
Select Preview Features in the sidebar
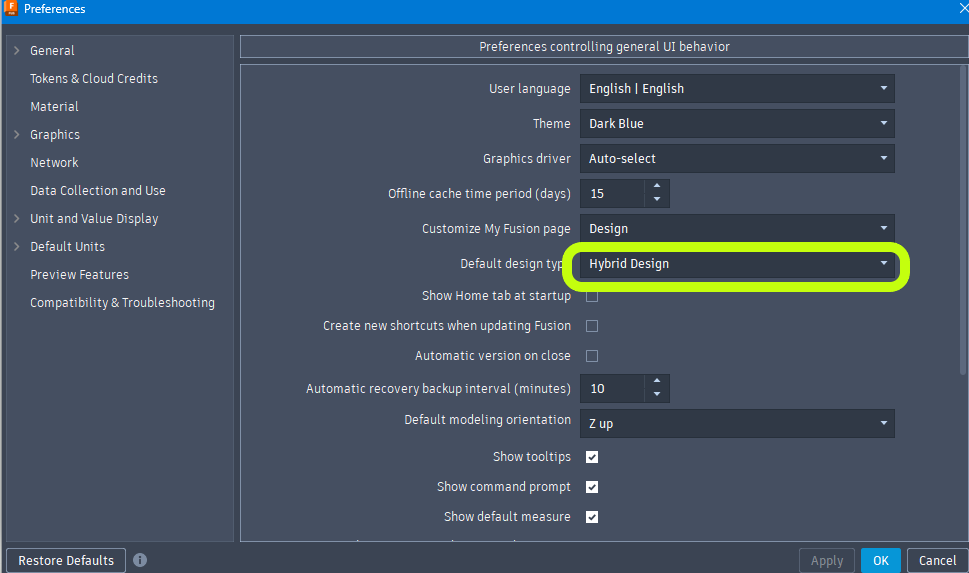click(x=79, y=275)
